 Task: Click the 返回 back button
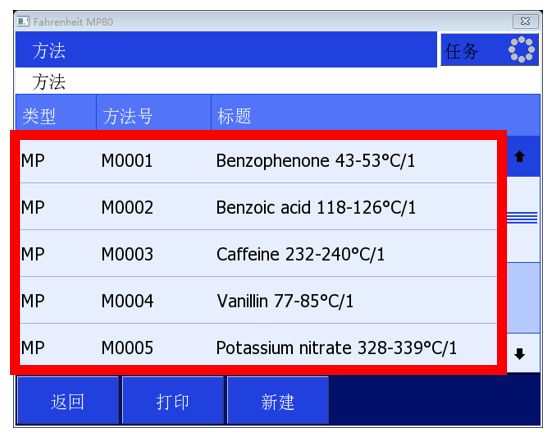pyautogui.click(x=68, y=400)
